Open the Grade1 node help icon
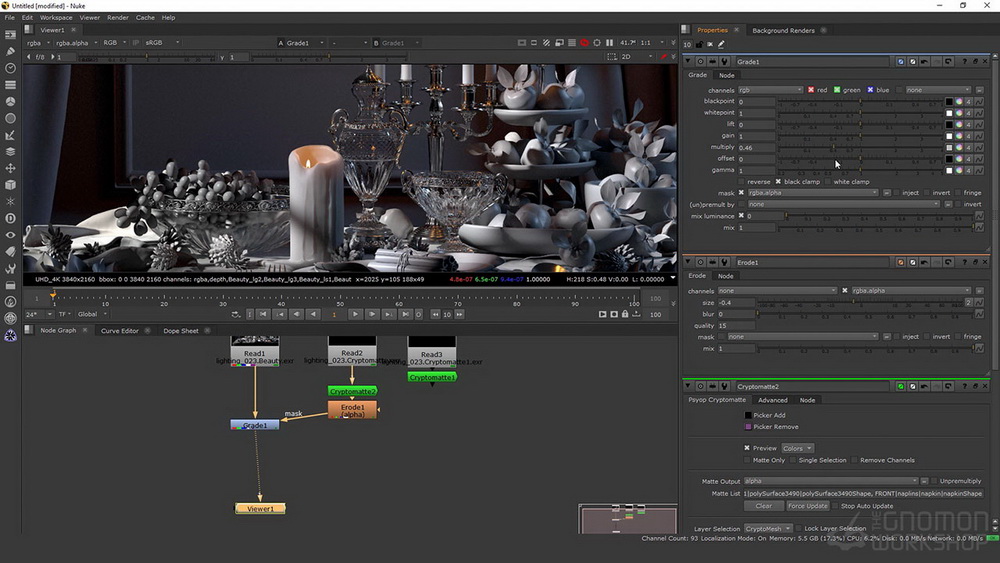 [x=964, y=62]
